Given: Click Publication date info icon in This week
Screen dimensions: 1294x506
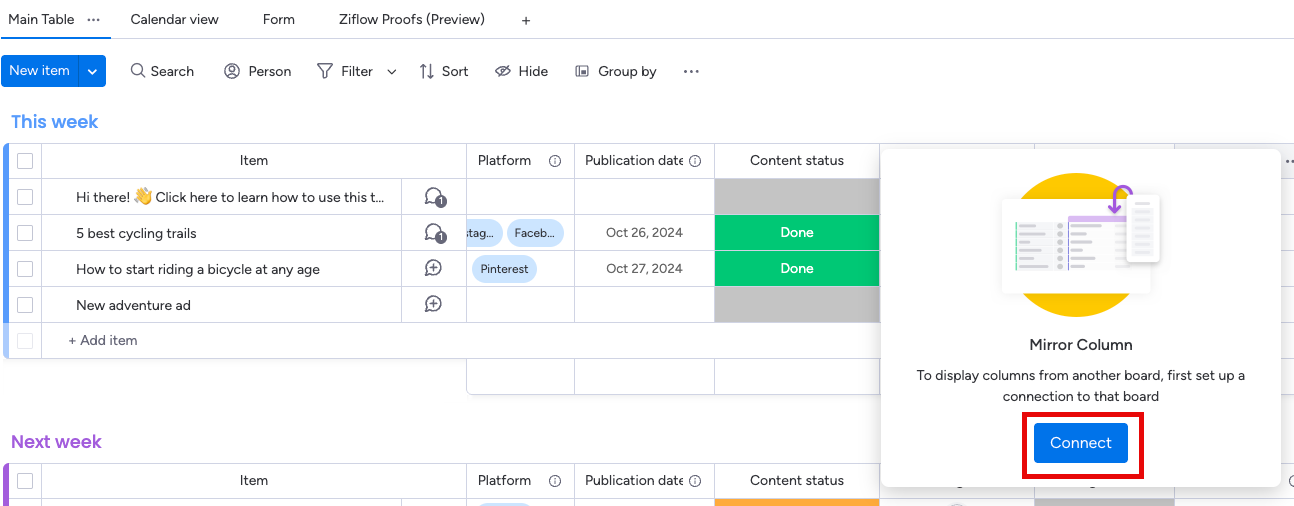Looking at the screenshot, I should [695, 161].
